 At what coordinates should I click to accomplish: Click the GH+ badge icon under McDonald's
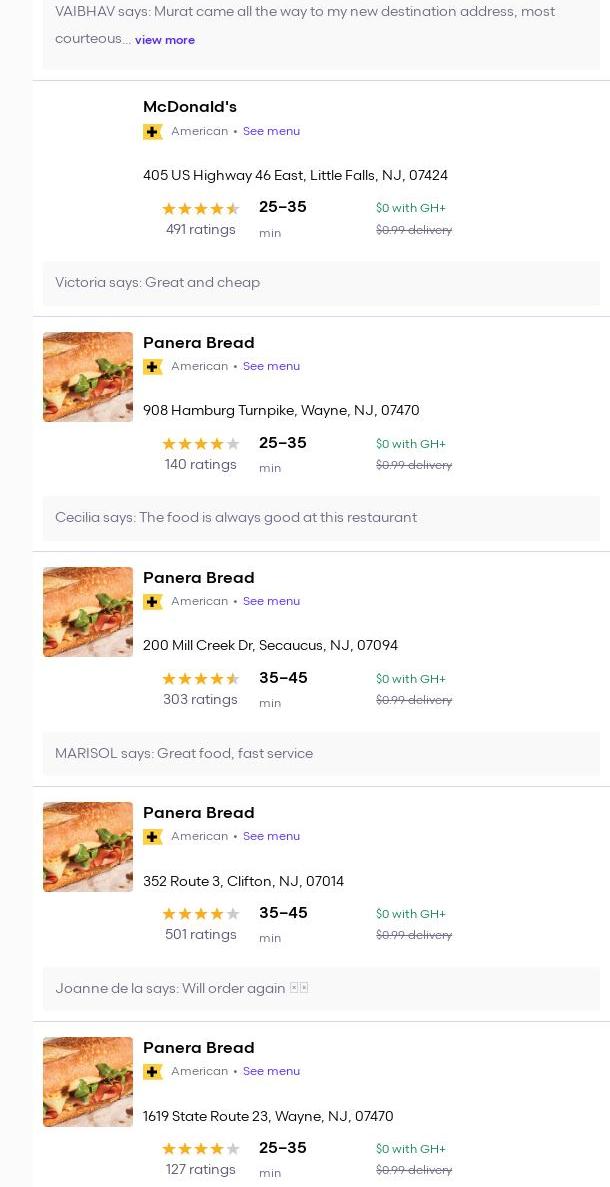click(x=152, y=132)
